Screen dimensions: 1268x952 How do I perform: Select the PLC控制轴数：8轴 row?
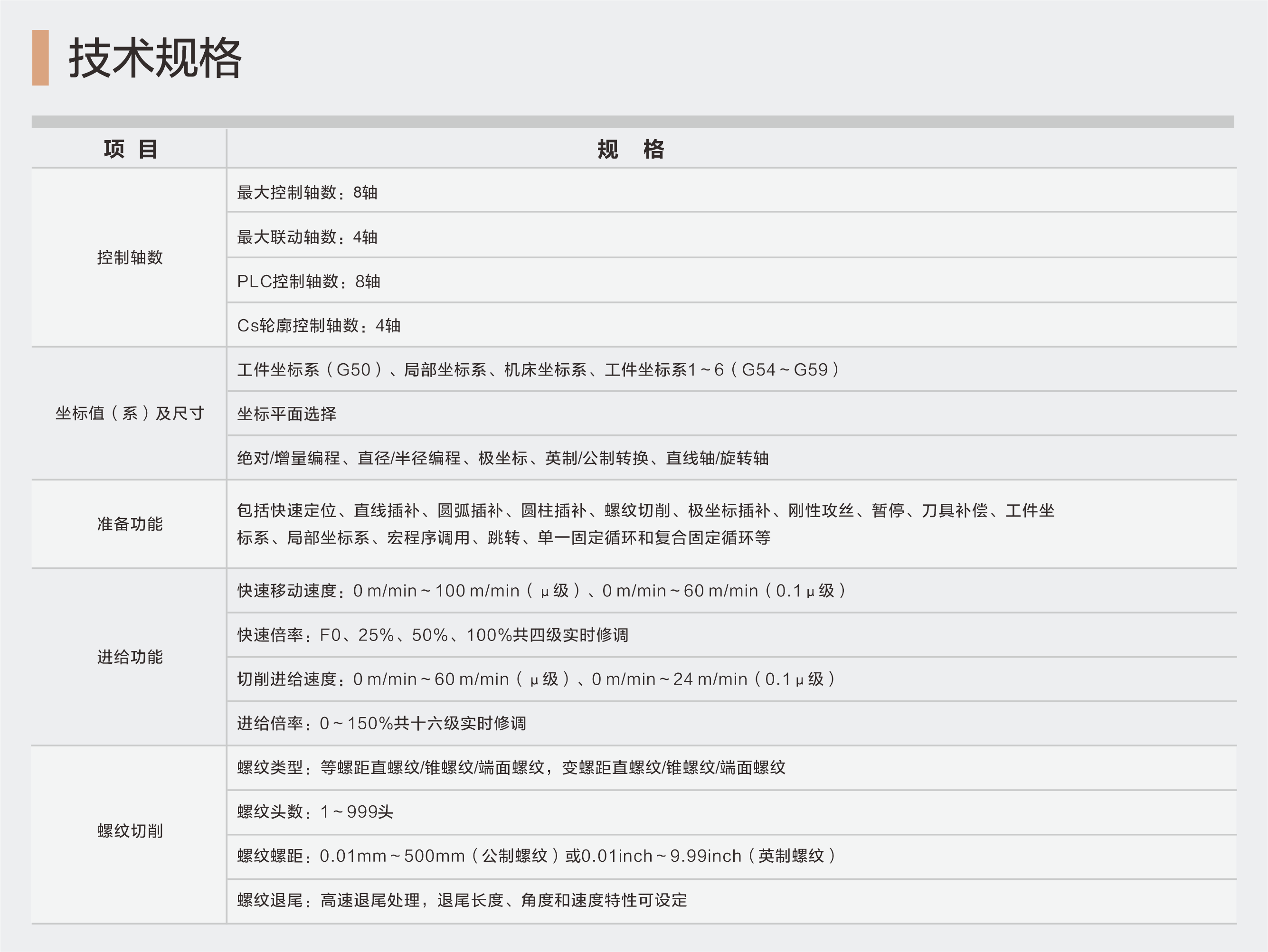click(308, 282)
